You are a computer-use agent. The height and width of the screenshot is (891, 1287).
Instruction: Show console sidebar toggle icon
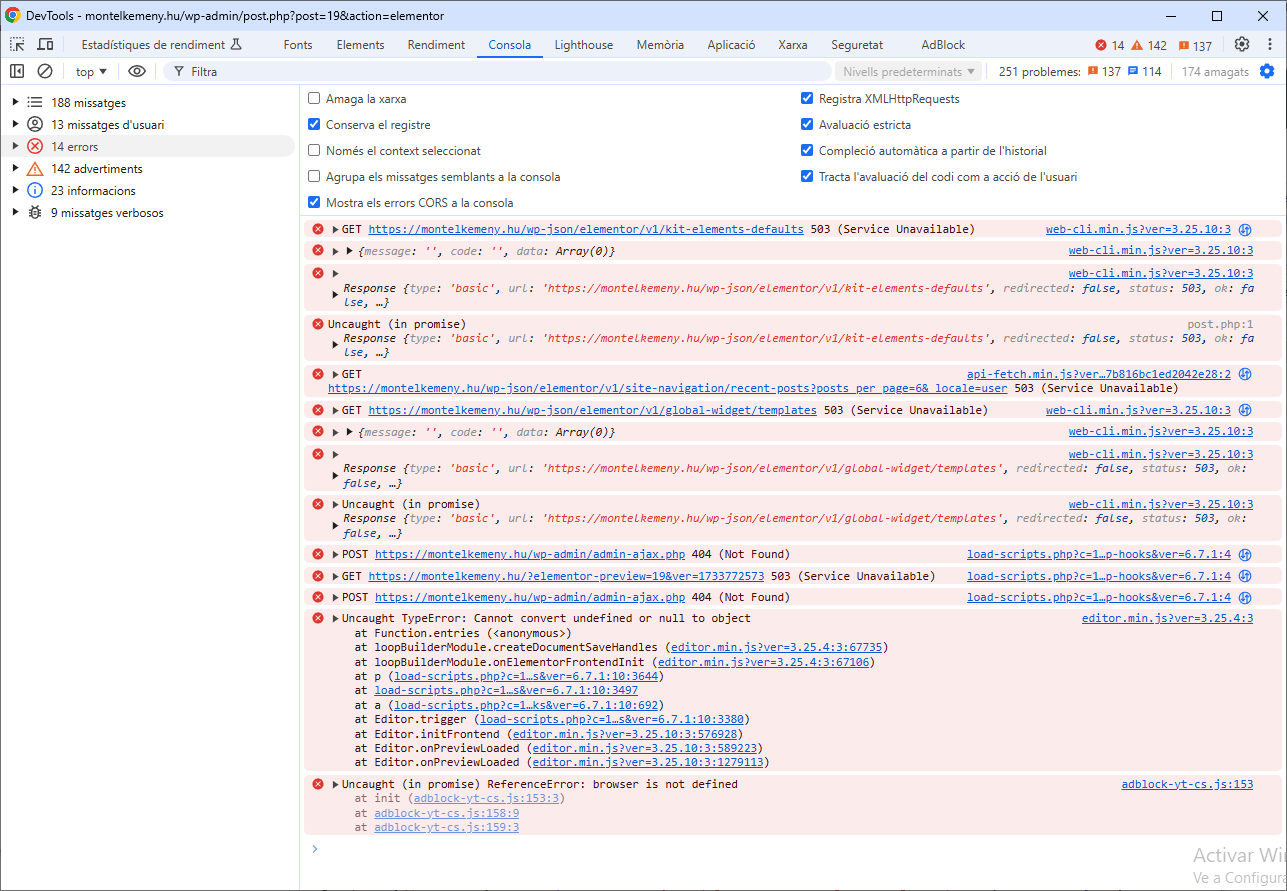click(x=17, y=71)
